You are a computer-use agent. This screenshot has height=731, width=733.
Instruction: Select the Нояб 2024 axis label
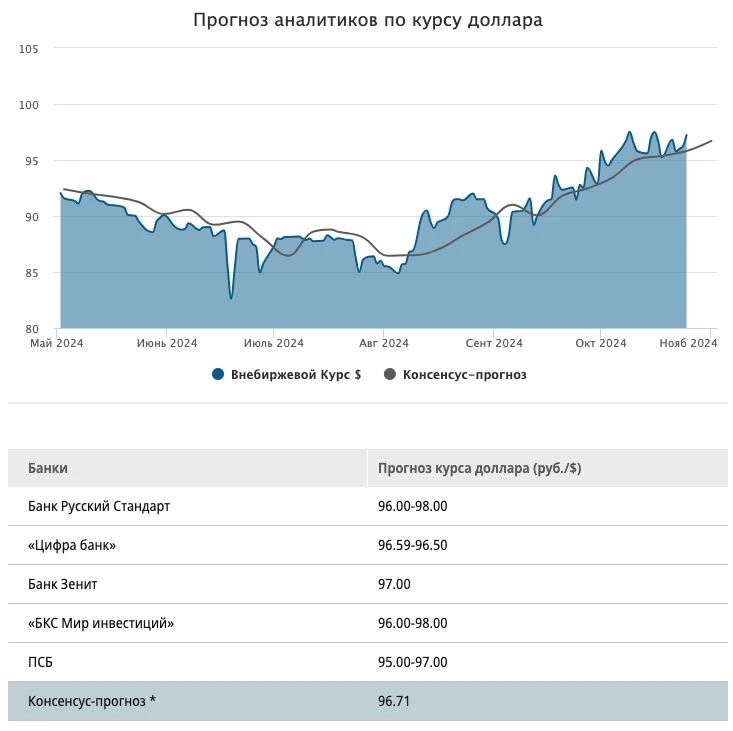coord(690,343)
